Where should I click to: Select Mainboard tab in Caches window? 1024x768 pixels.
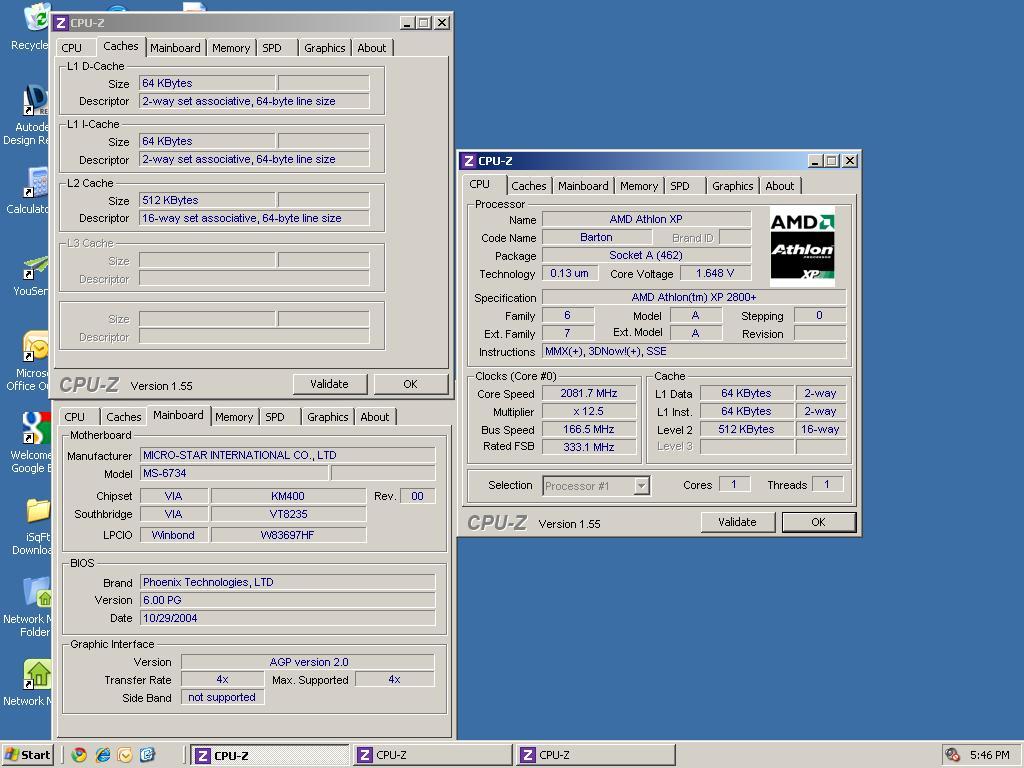click(x=175, y=48)
